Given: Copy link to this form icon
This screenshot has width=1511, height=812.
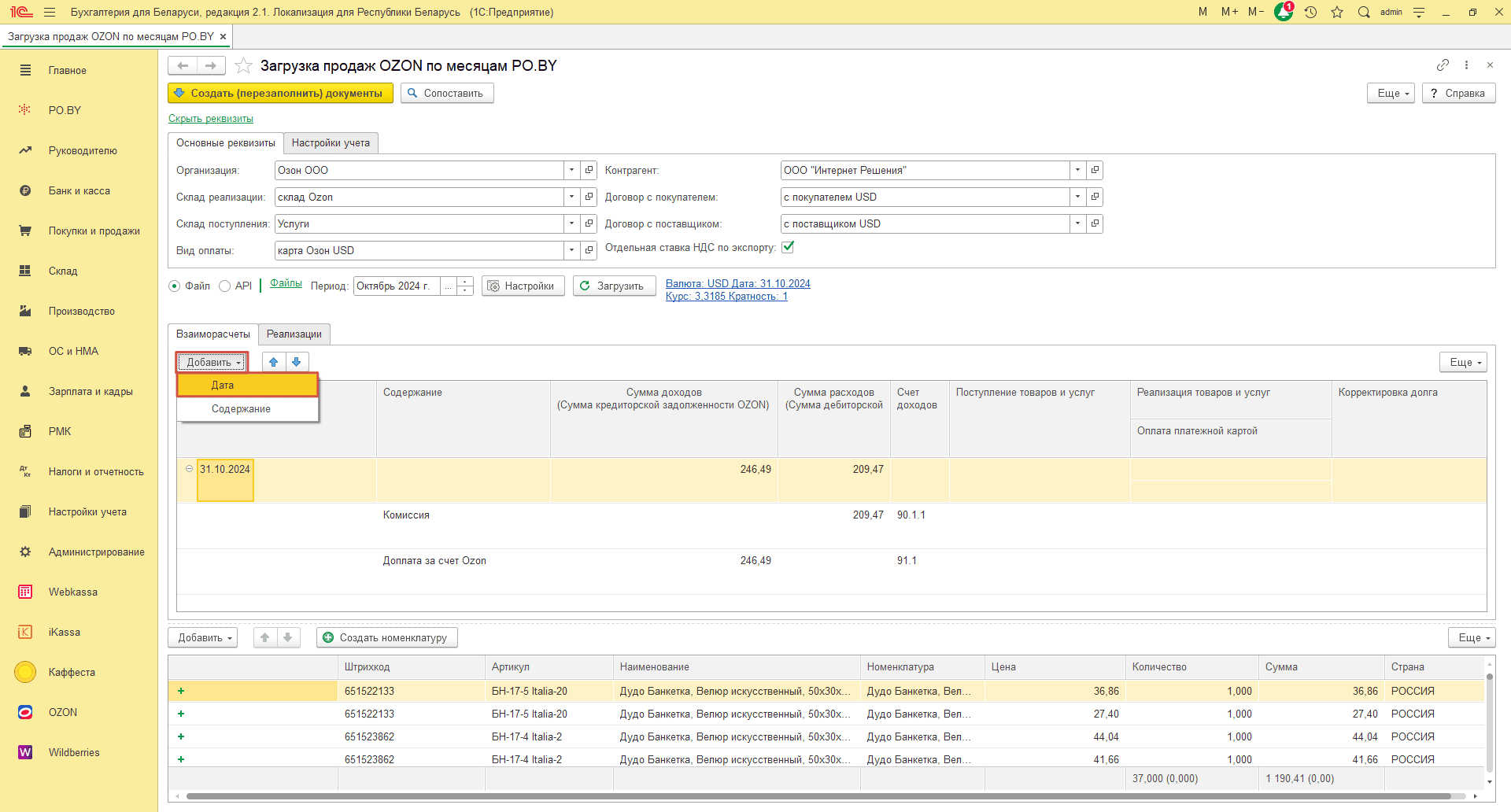Looking at the screenshot, I should tap(1443, 65).
